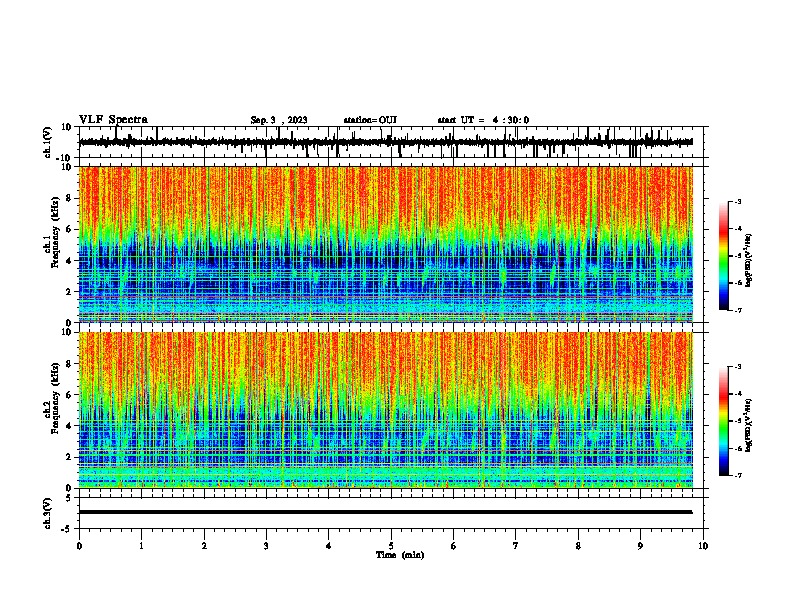Click ch.2 colorbar log(PSD) unit label
The height and width of the screenshot is (612, 792).
tap(749, 424)
